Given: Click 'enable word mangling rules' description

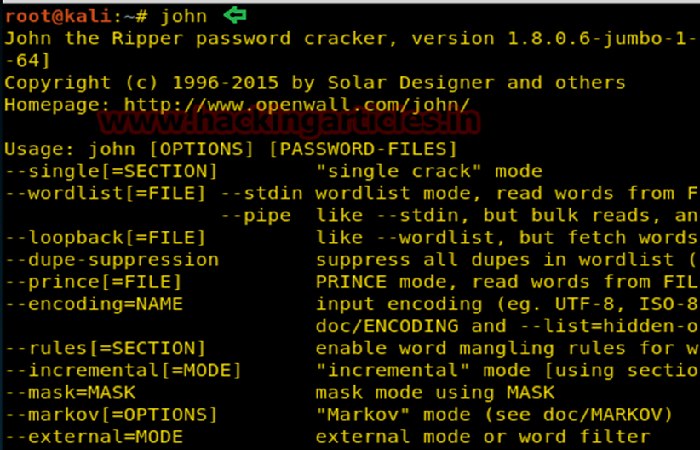Looking at the screenshot, I should (506, 349).
